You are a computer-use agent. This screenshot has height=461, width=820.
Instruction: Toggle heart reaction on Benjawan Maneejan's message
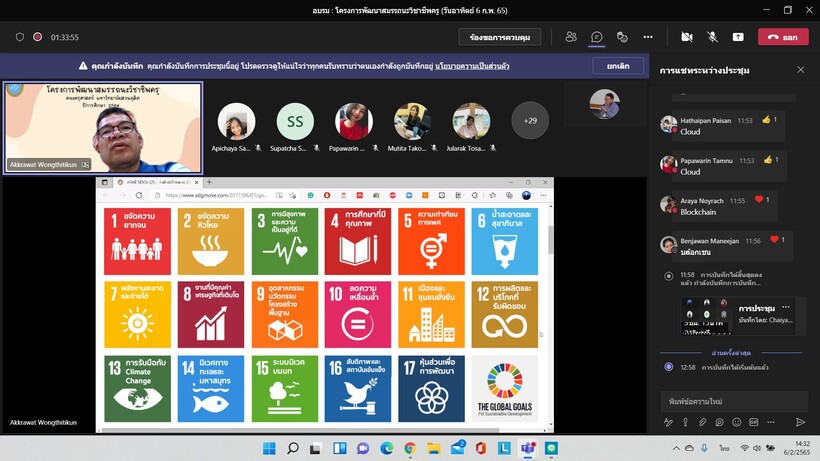coord(775,239)
